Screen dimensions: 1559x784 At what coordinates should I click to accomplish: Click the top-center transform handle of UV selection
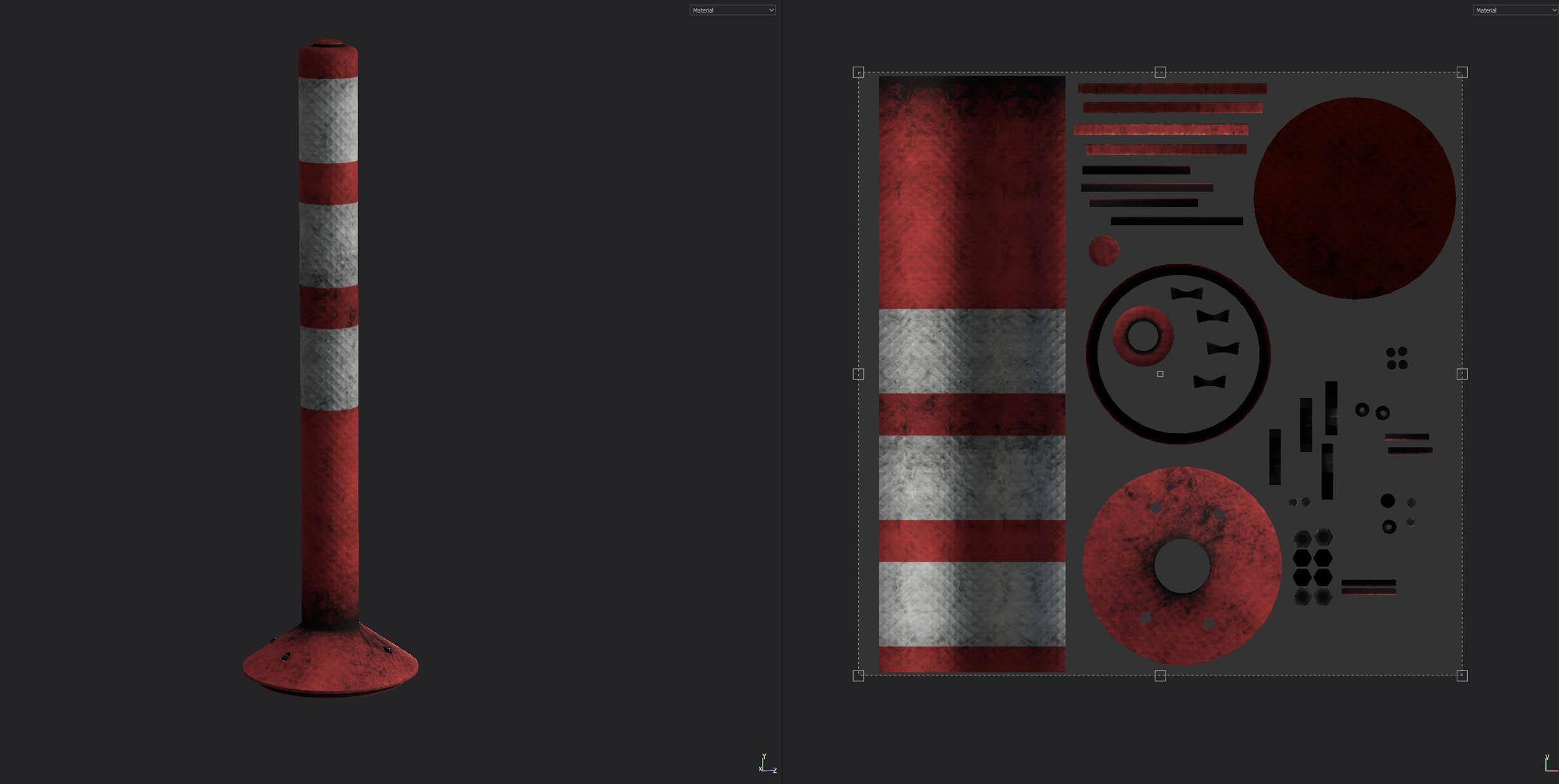pos(1160,72)
